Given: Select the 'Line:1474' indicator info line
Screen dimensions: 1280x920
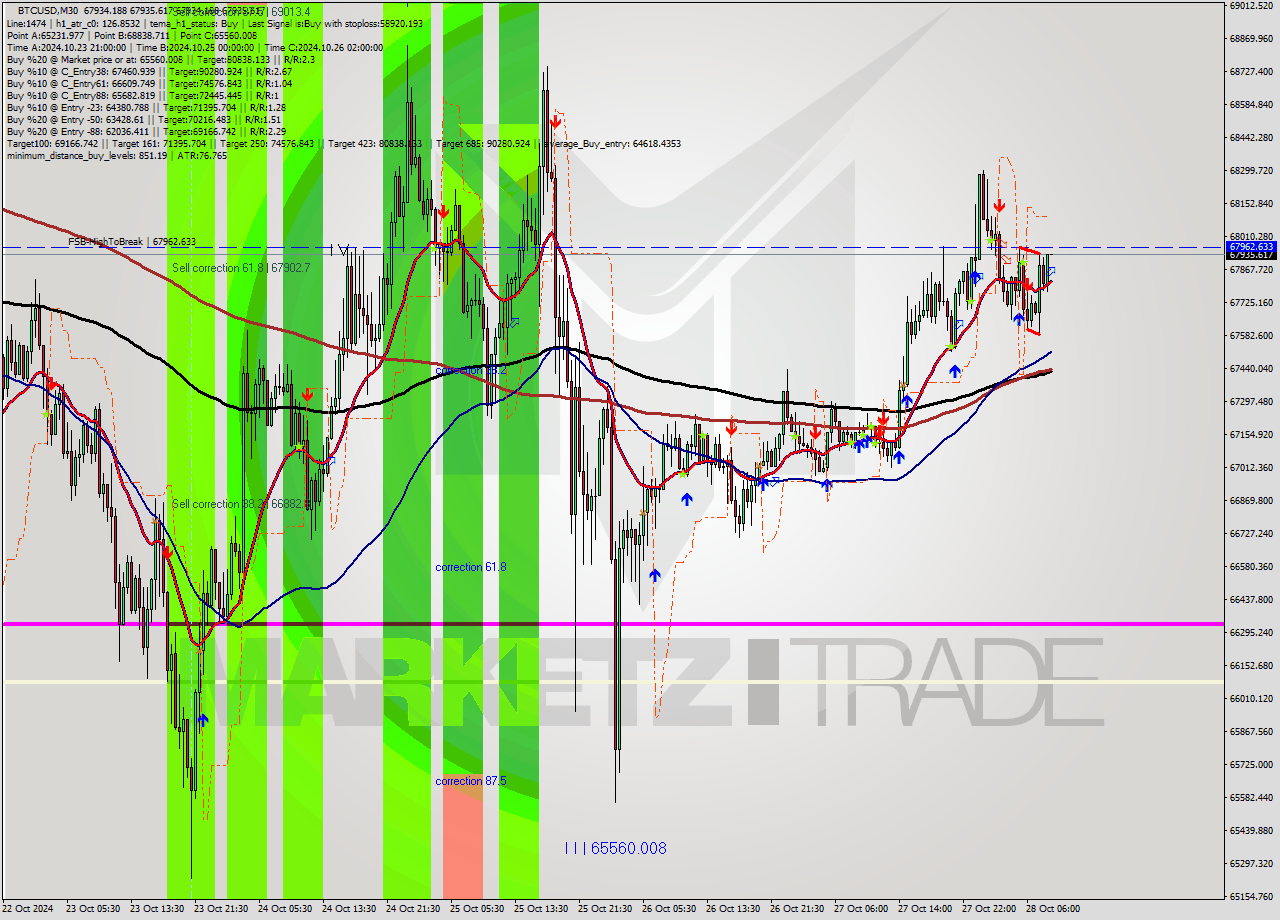Looking at the screenshot, I should [x=214, y=22].
